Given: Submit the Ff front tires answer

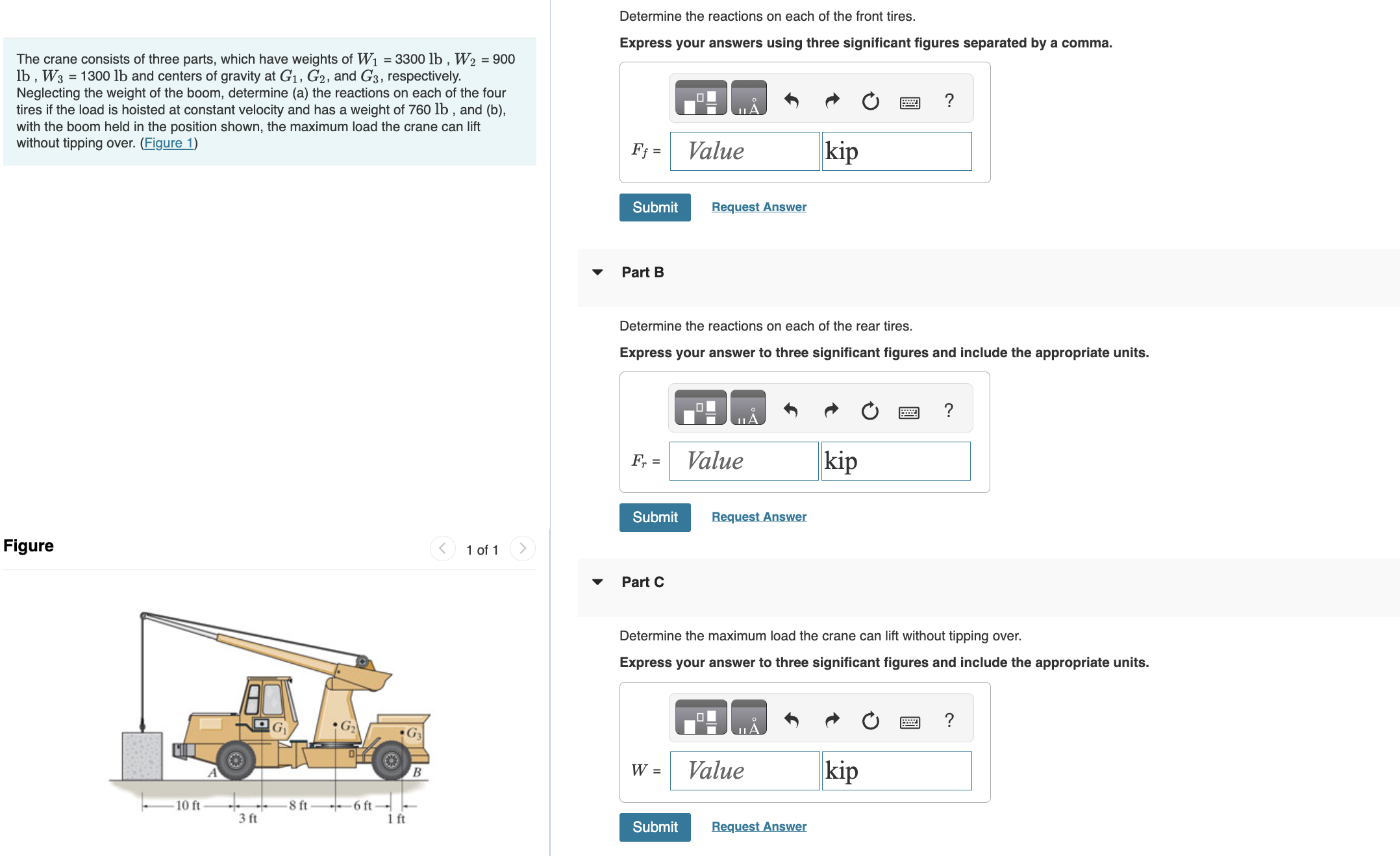Looking at the screenshot, I should coord(655,207).
